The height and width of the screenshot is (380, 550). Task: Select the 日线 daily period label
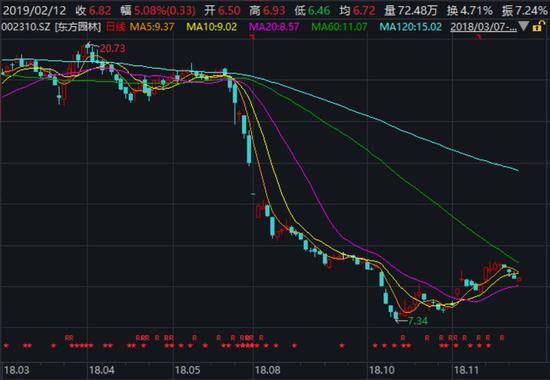[x=115, y=27]
